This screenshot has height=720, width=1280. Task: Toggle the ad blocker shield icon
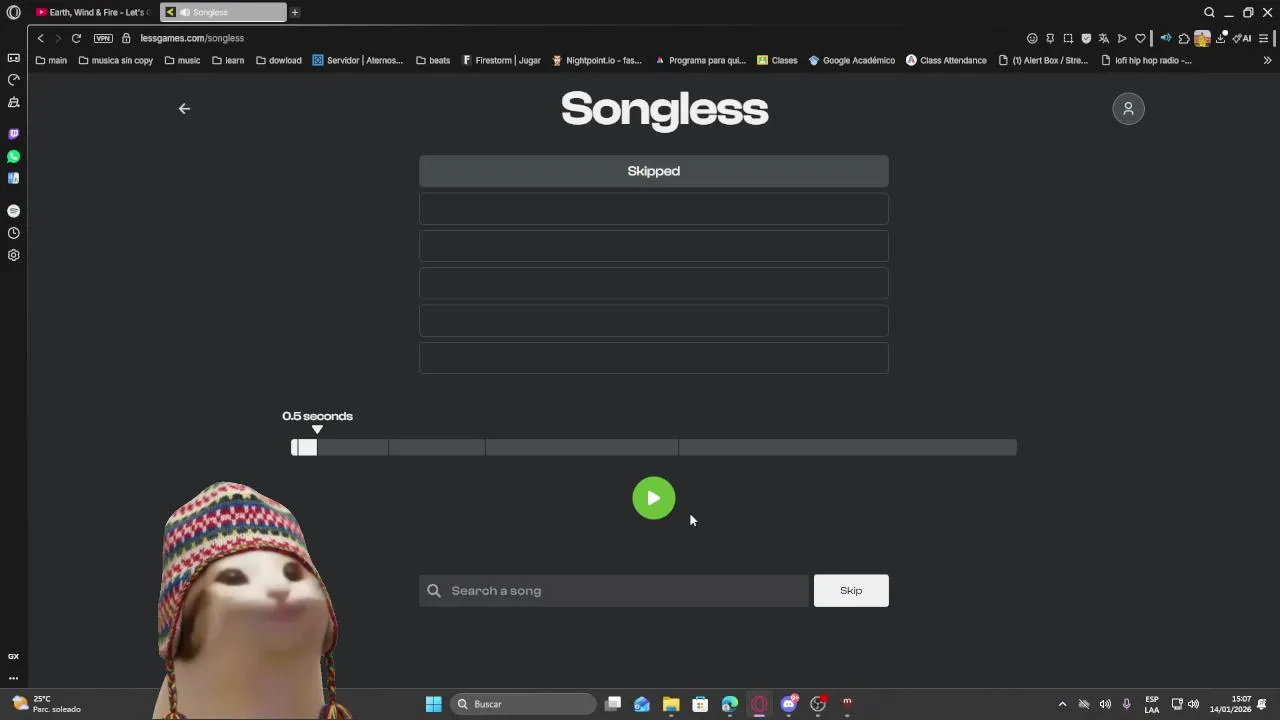click(1086, 38)
